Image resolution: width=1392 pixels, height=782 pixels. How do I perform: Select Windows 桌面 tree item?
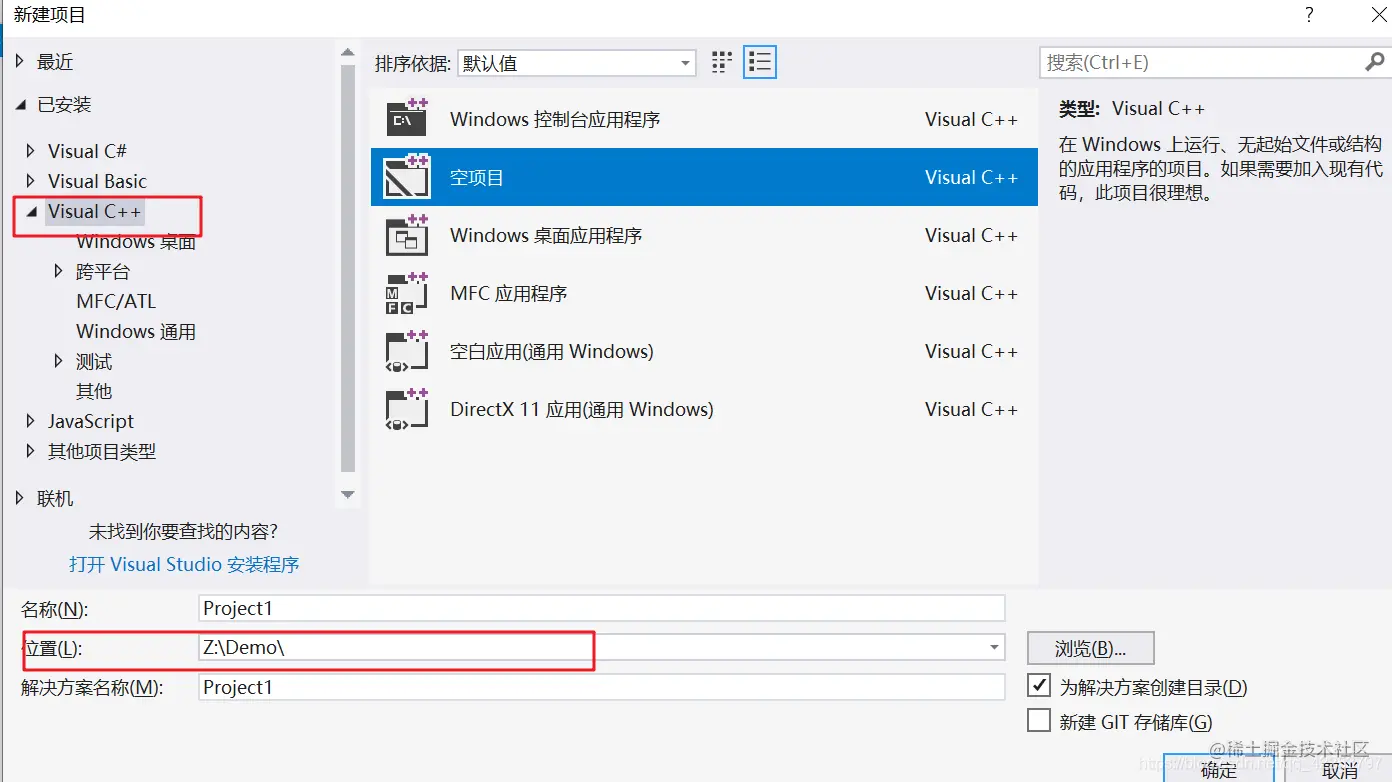(x=136, y=241)
